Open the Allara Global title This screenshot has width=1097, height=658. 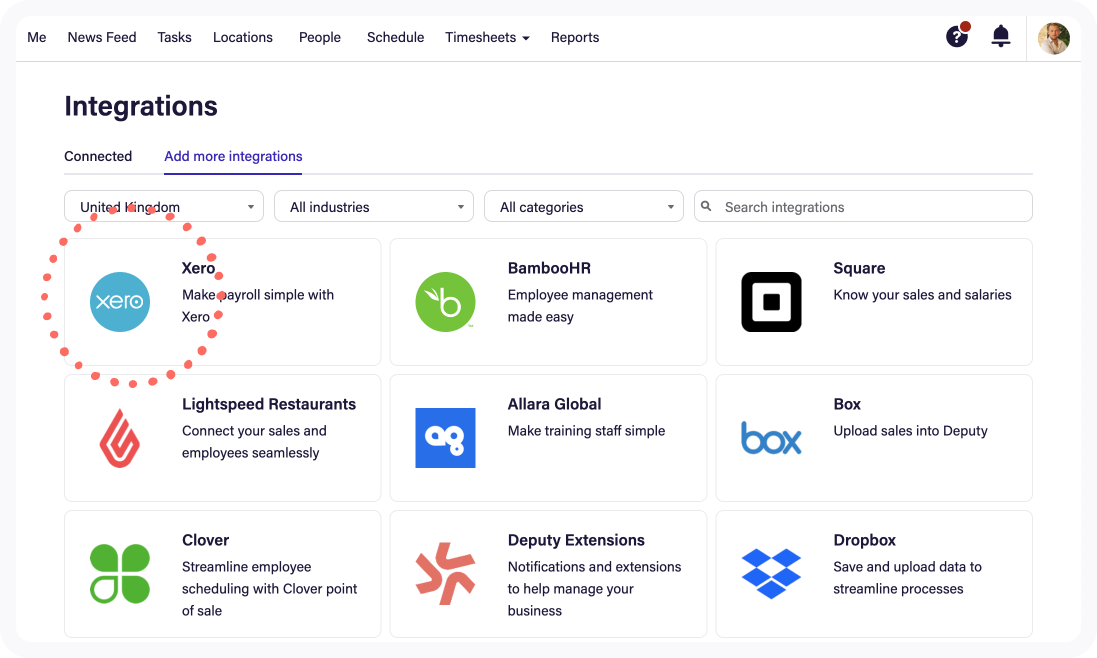pyautogui.click(x=554, y=404)
